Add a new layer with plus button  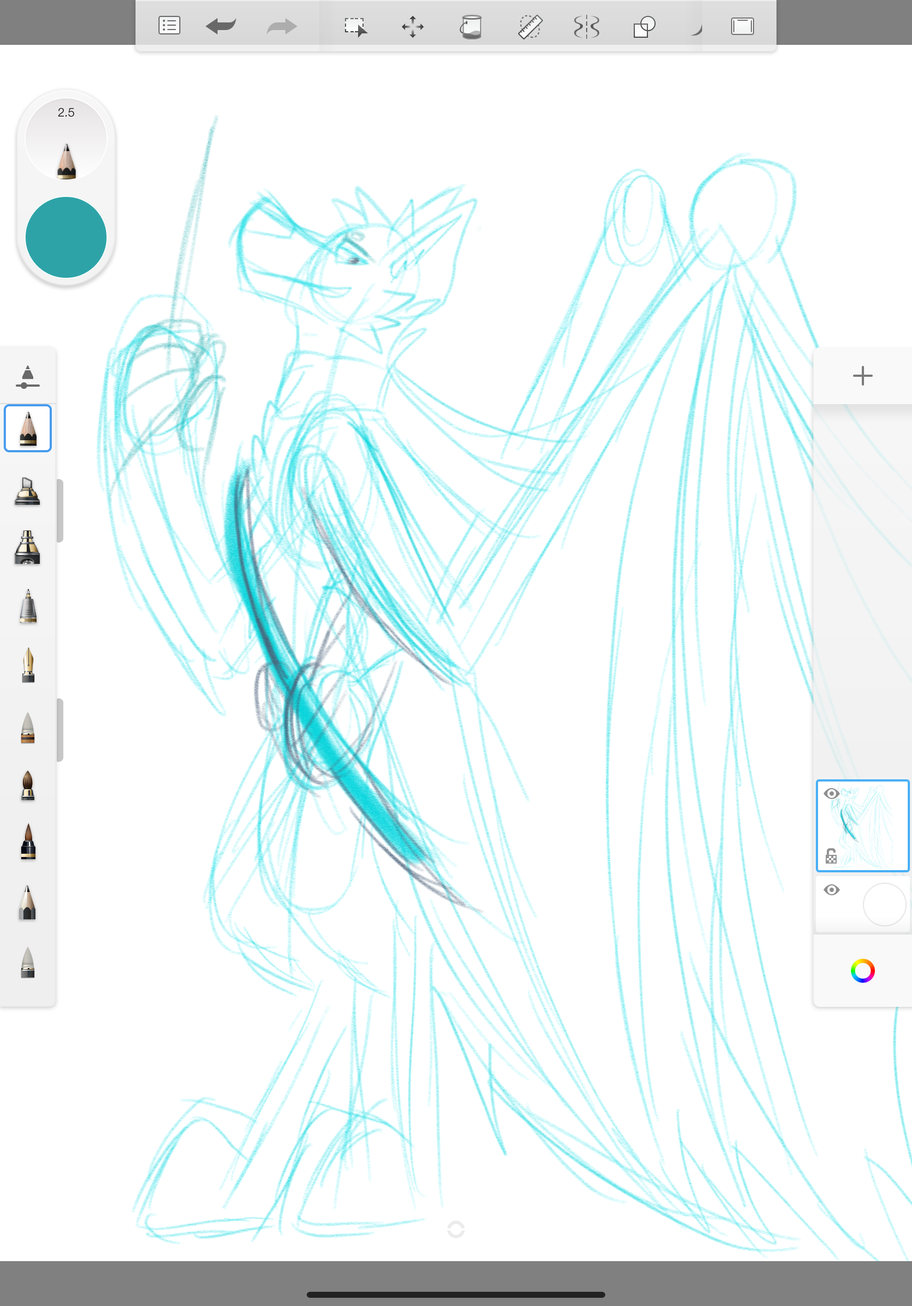tap(863, 376)
